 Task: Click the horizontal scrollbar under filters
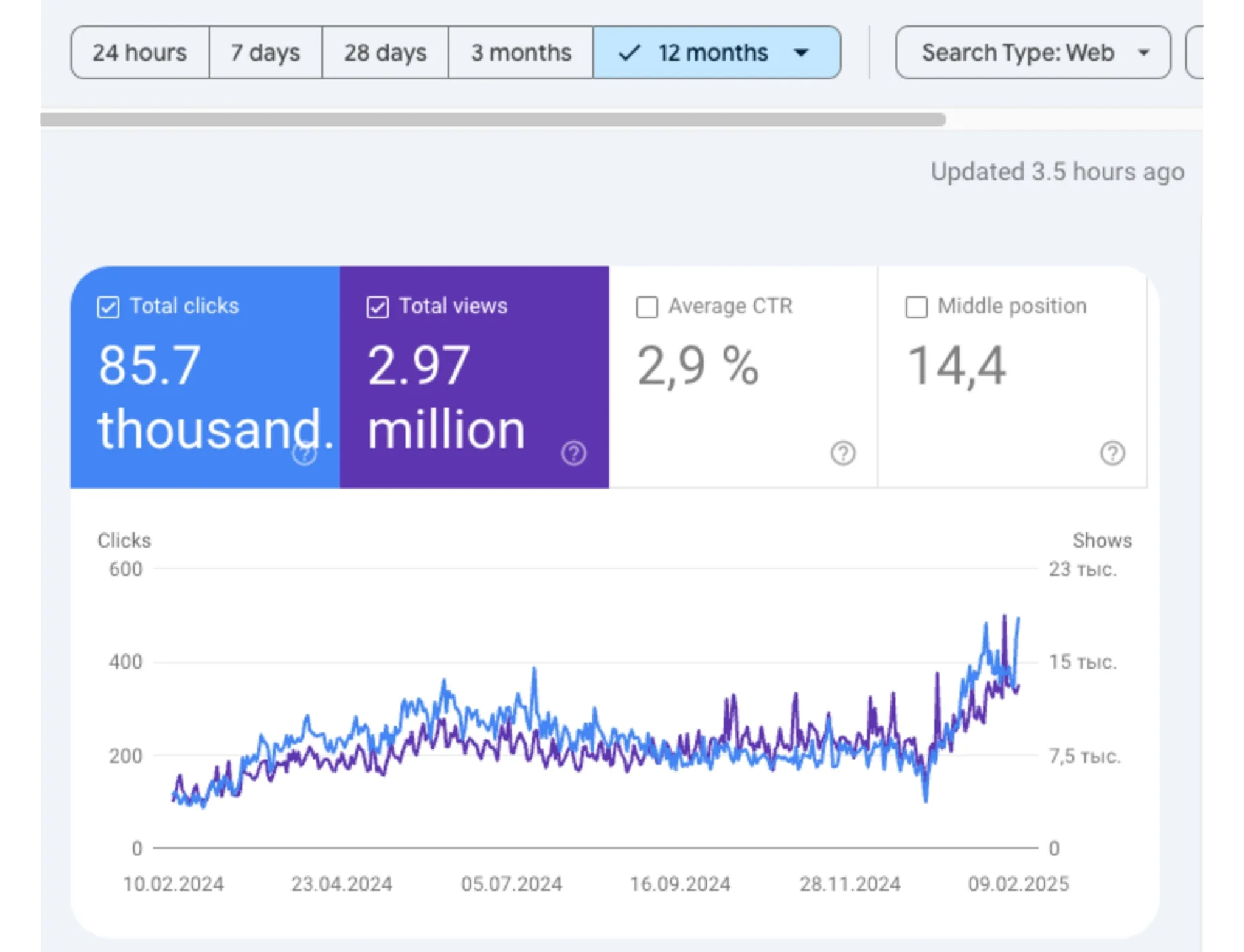pos(492,119)
